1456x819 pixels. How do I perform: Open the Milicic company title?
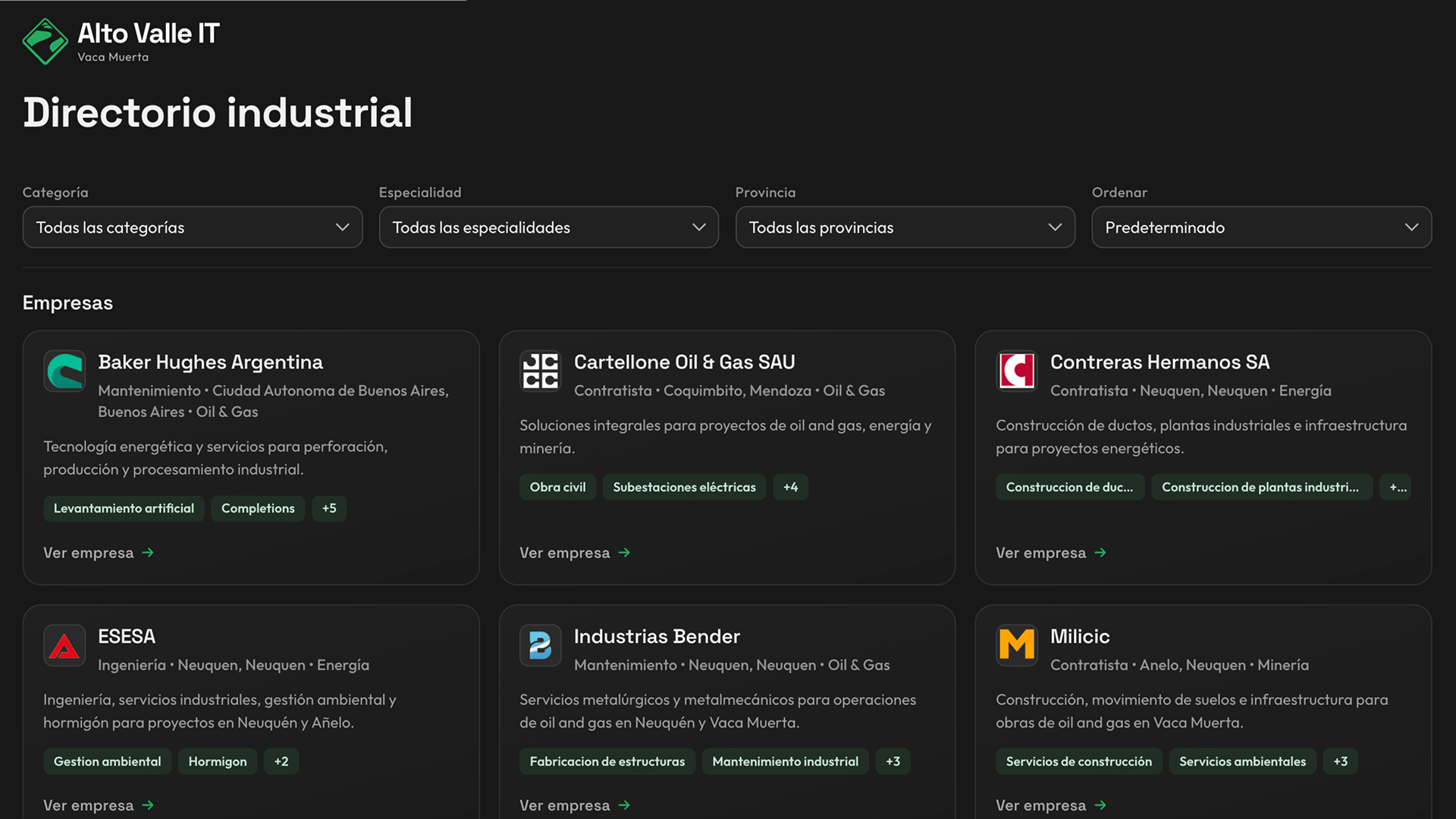pos(1080,636)
